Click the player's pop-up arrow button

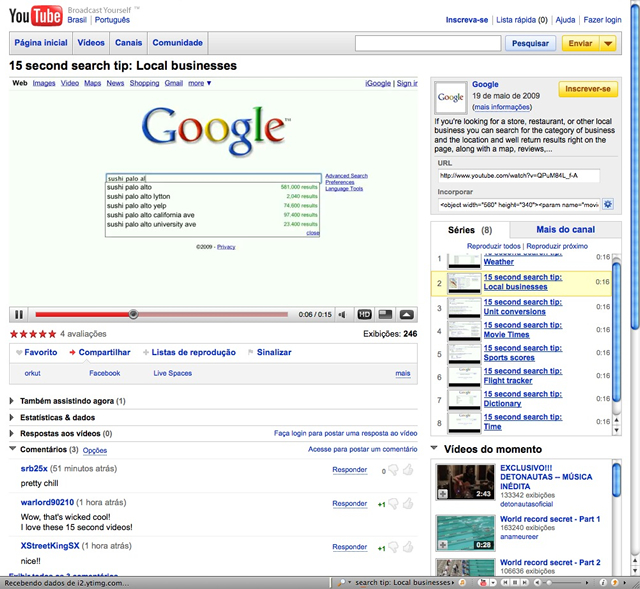[x=406, y=314]
